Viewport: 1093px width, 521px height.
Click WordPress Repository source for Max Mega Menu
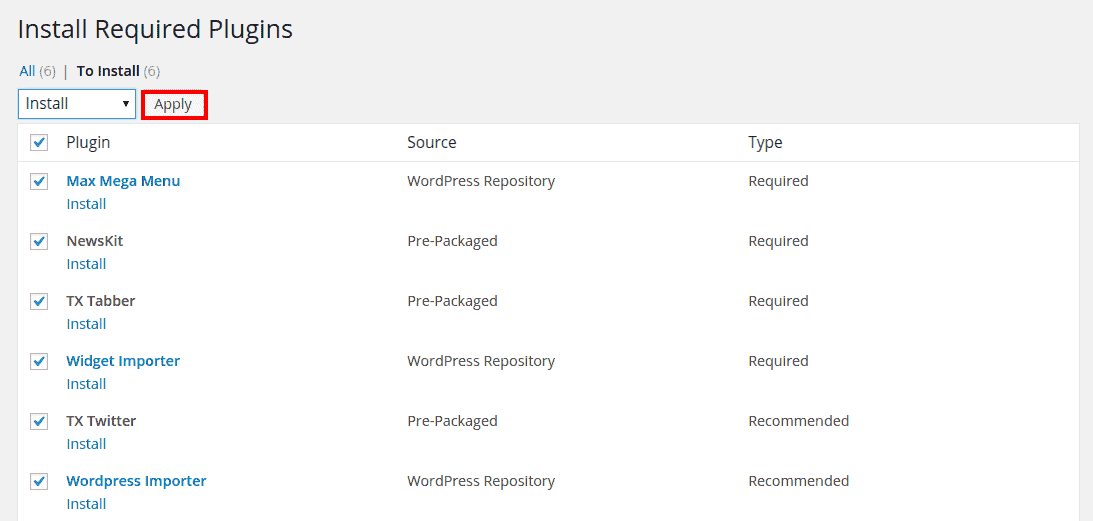coord(481,181)
